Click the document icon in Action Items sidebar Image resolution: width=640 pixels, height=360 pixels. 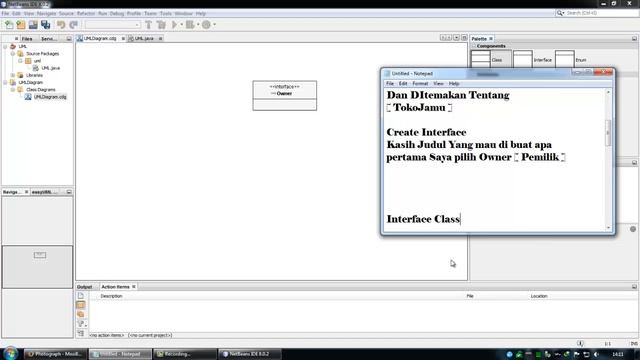81,296
